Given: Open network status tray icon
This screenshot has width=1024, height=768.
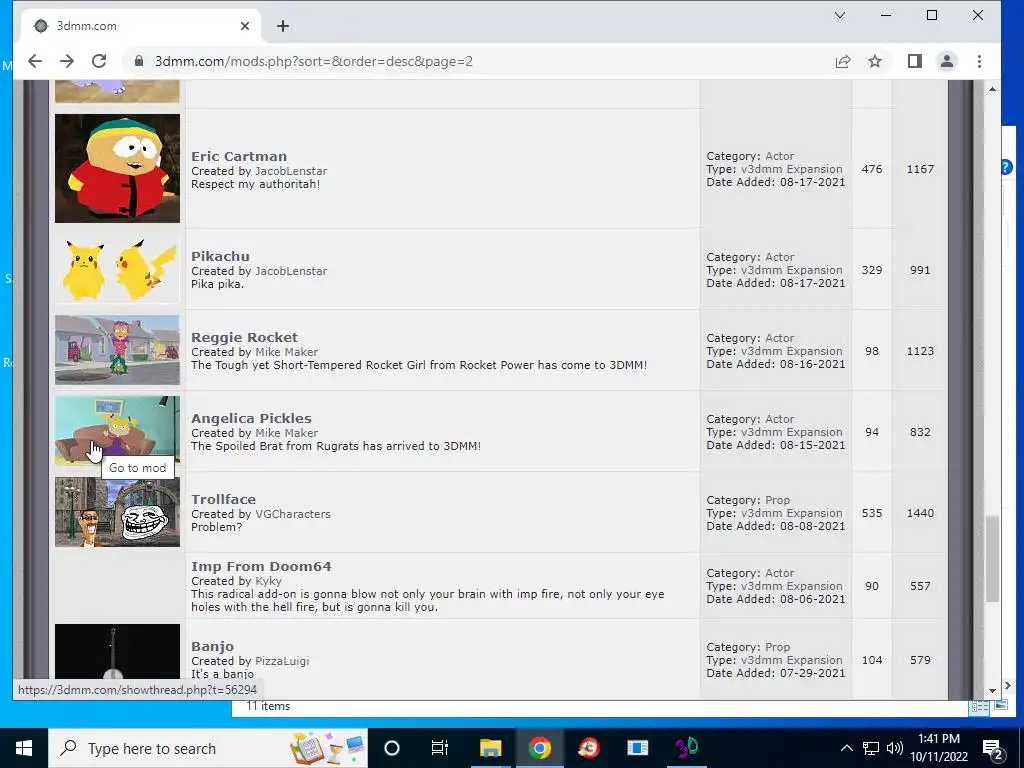Looking at the screenshot, I should click(871, 748).
